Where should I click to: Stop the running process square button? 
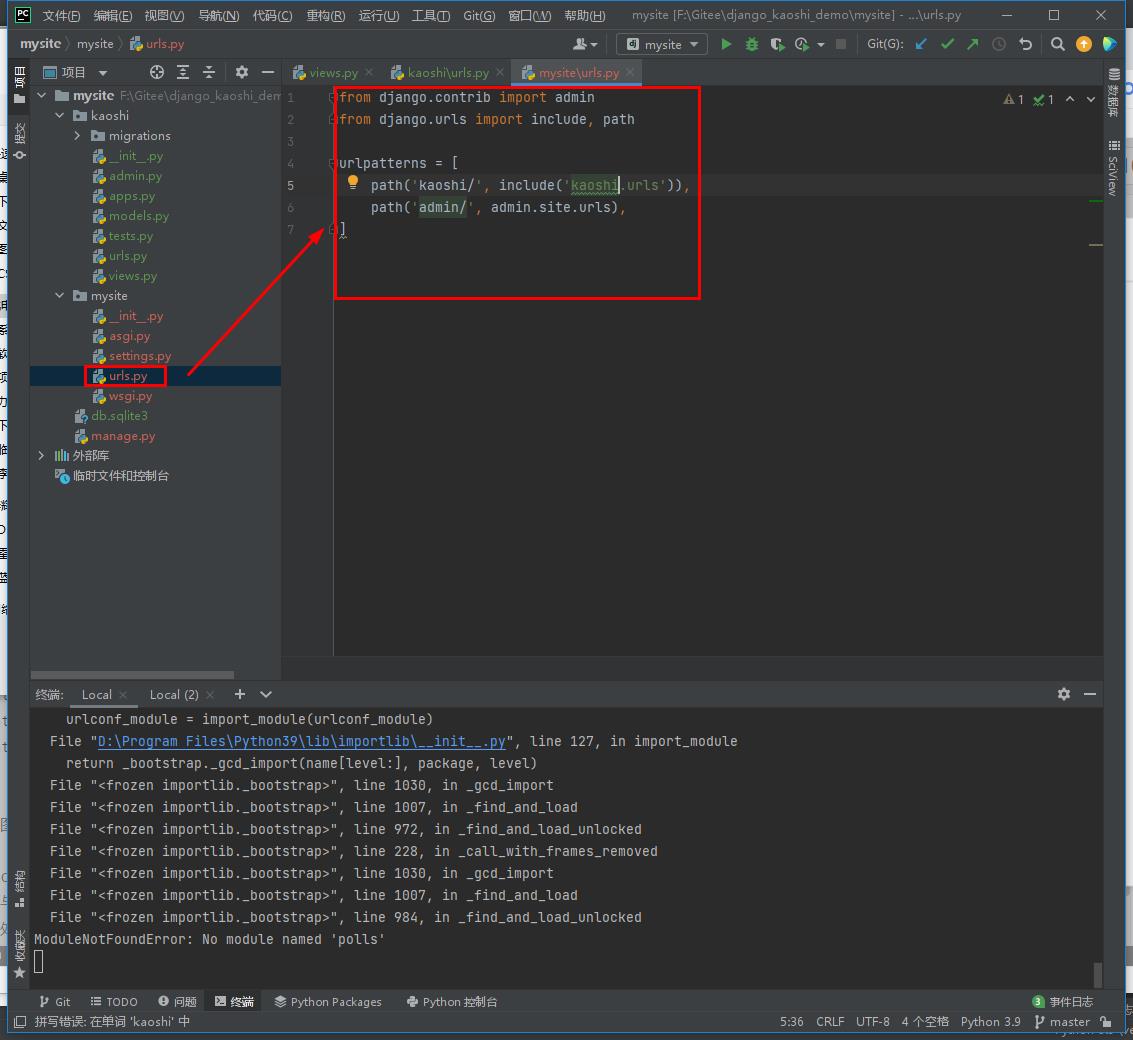(x=840, y=44)
